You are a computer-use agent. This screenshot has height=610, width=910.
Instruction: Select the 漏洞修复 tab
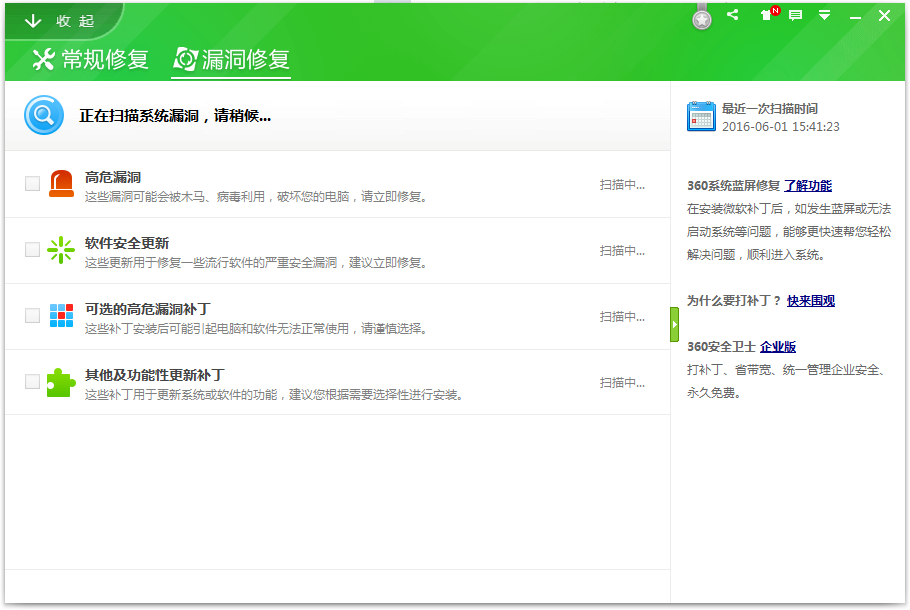(232, 59)
